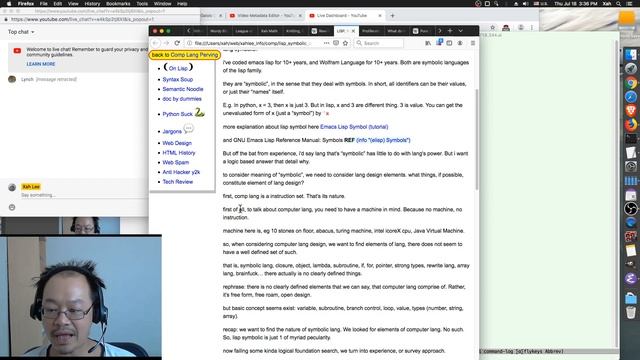Go forward in the front Firefox window
Viewport: 640px width, 360px height.
point(166,43)
